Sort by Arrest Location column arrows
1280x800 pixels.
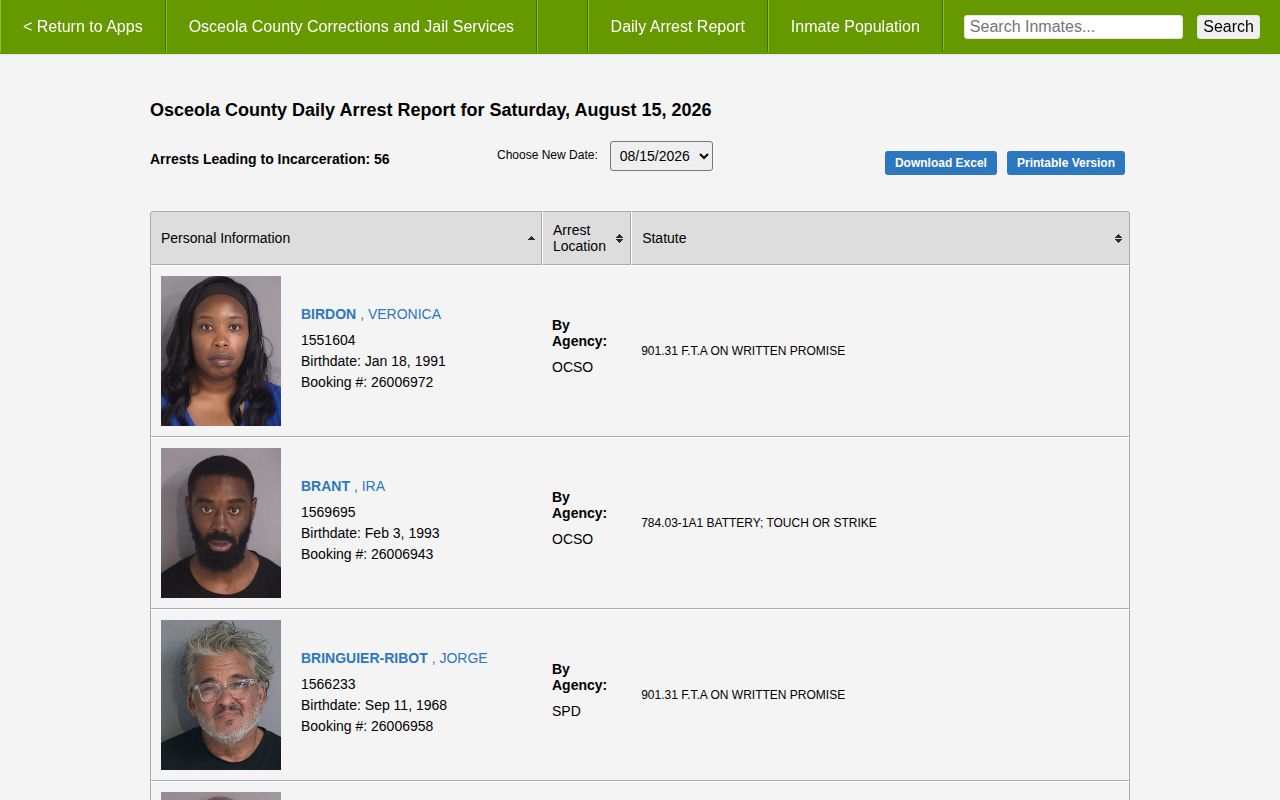click(619, 238)
